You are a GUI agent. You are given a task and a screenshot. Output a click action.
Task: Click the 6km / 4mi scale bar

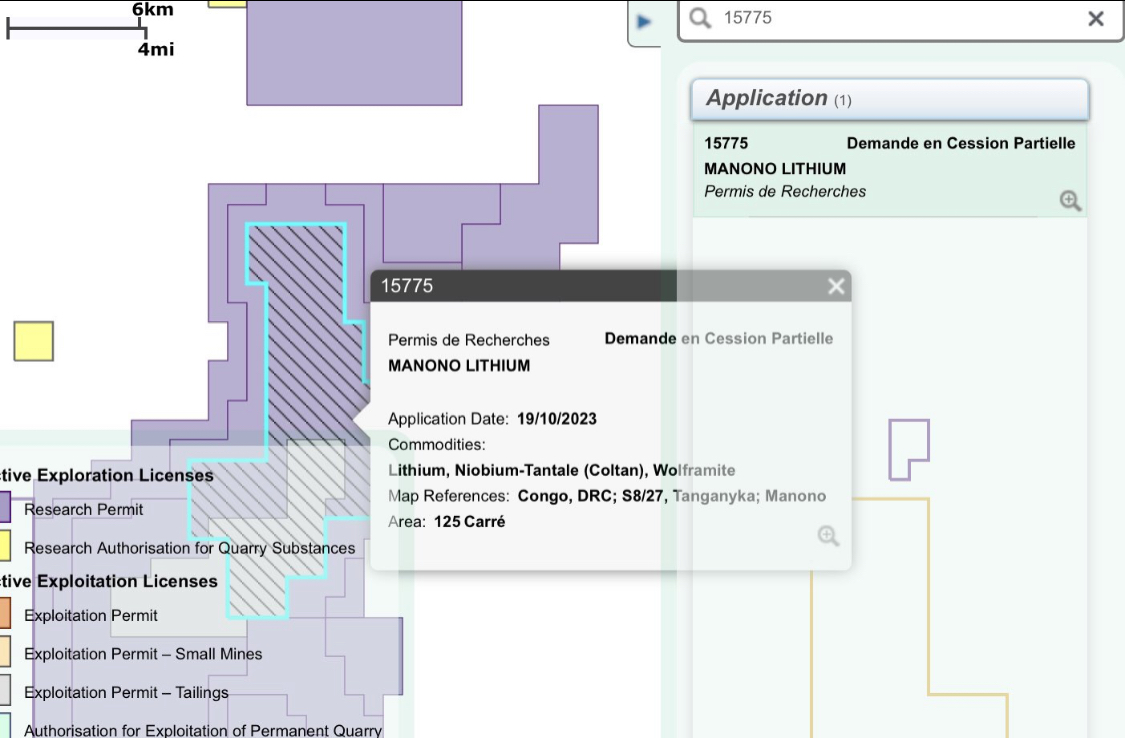pyautogui.click(x=90, y=29)
